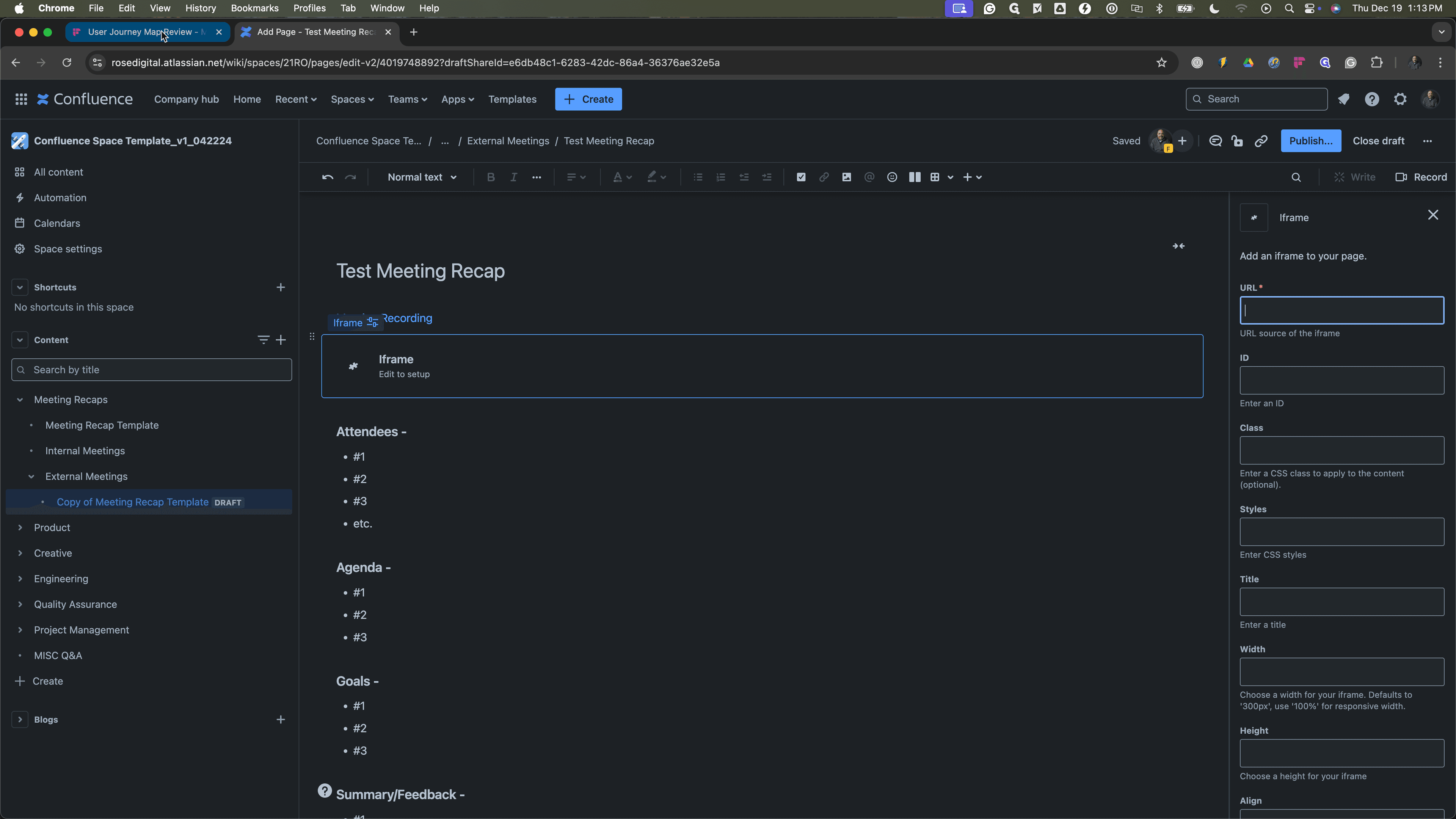Copy the page link
This screenshot has width=1456, height=819.
pos(1261,141)
